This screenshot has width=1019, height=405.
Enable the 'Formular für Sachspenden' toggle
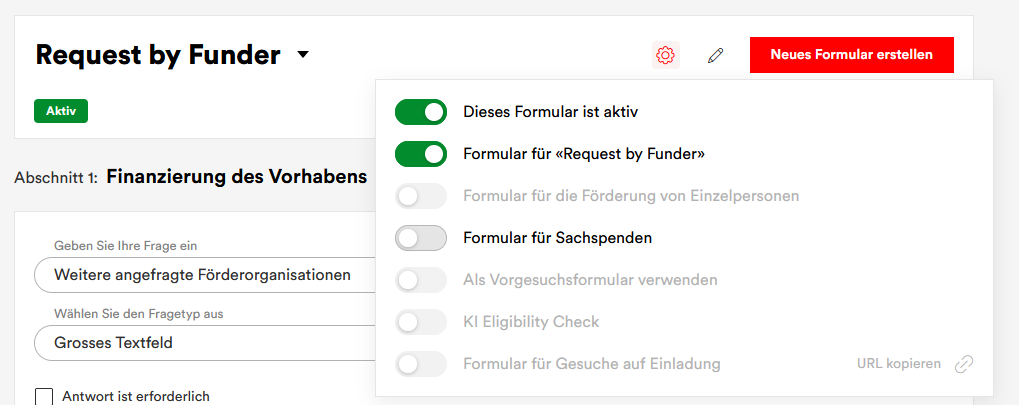pyautogui.click(x=421, y=238)
